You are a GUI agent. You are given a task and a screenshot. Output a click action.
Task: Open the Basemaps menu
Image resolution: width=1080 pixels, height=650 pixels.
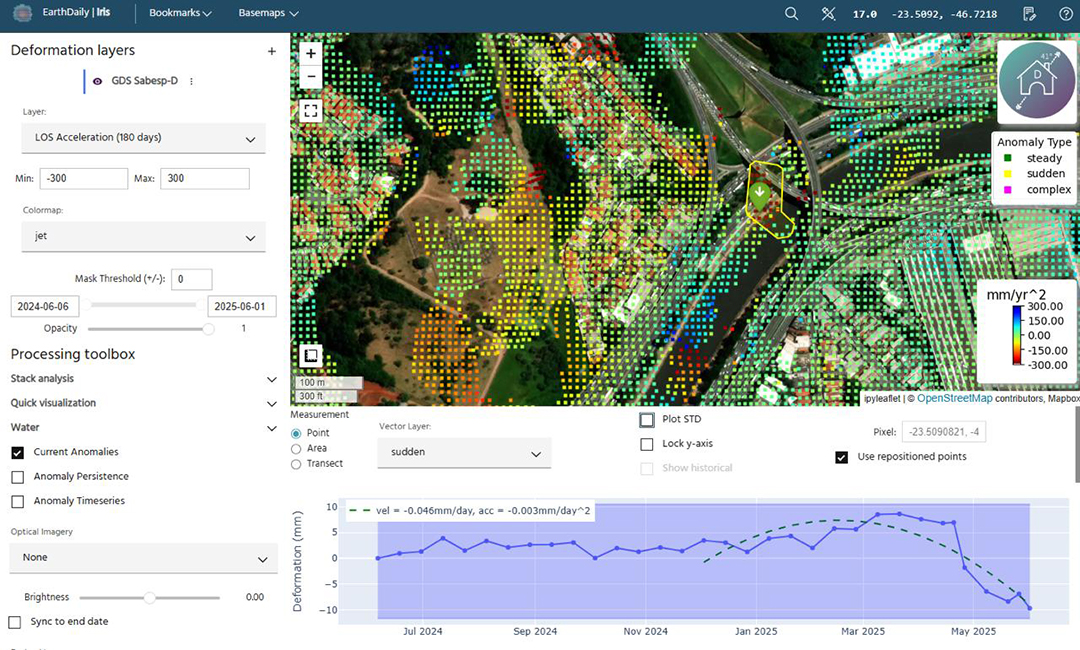pos(268,14)
